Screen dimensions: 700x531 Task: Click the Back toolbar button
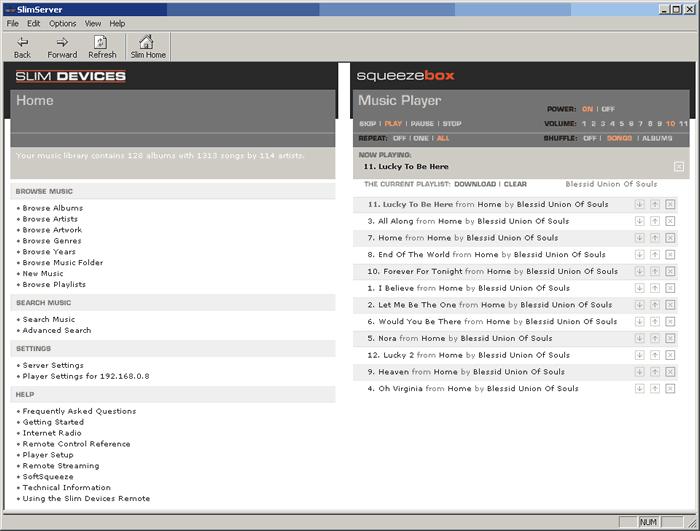(x=22, y=47)
